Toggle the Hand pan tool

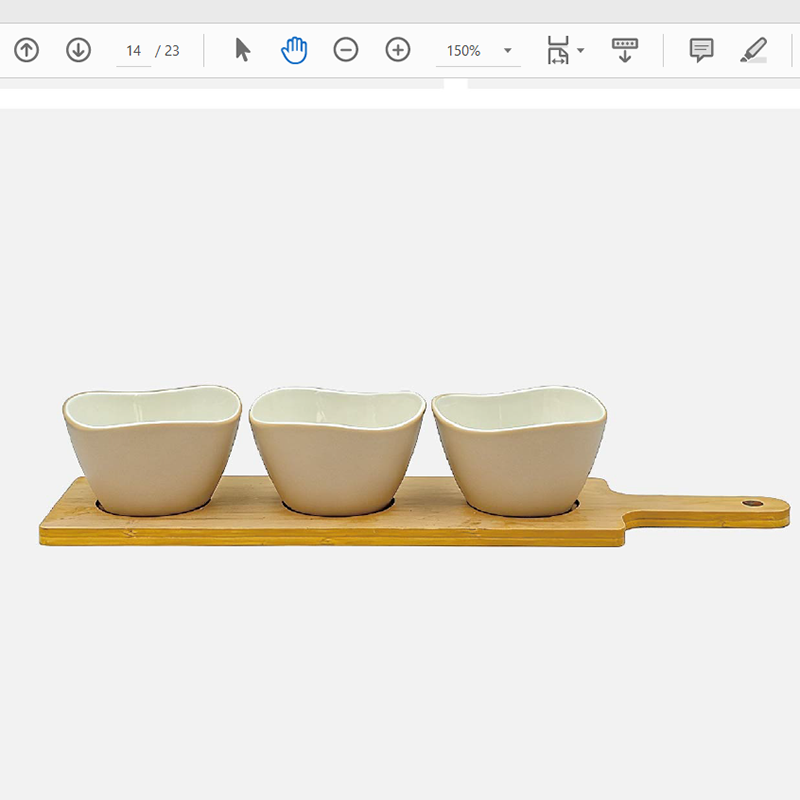(294, 50)
